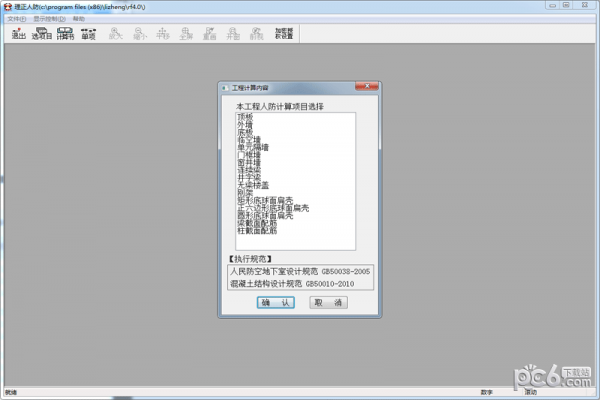Close the 工程计算内容 dialog
Image resolution: width=600 pixels, height=400 pixels.
click(367, 86)
